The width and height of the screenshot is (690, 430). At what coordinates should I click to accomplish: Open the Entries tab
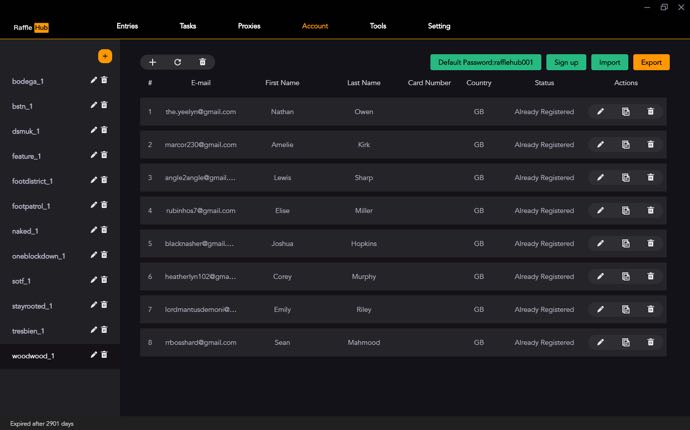(127, 26)
